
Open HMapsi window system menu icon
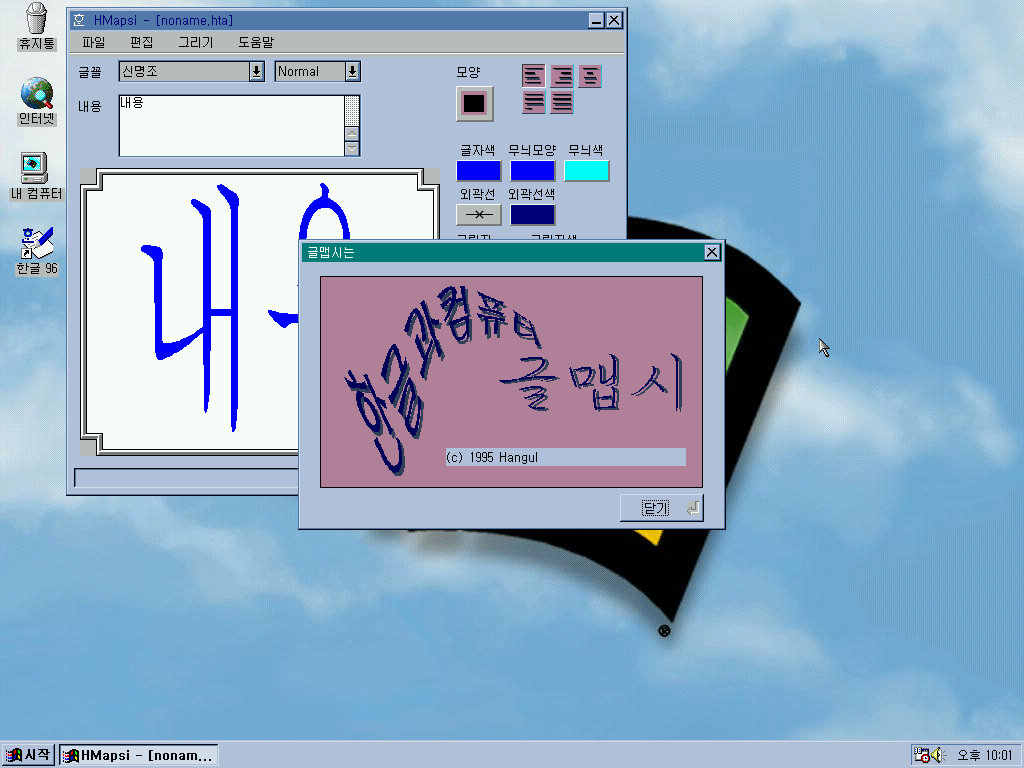point(79,20)
